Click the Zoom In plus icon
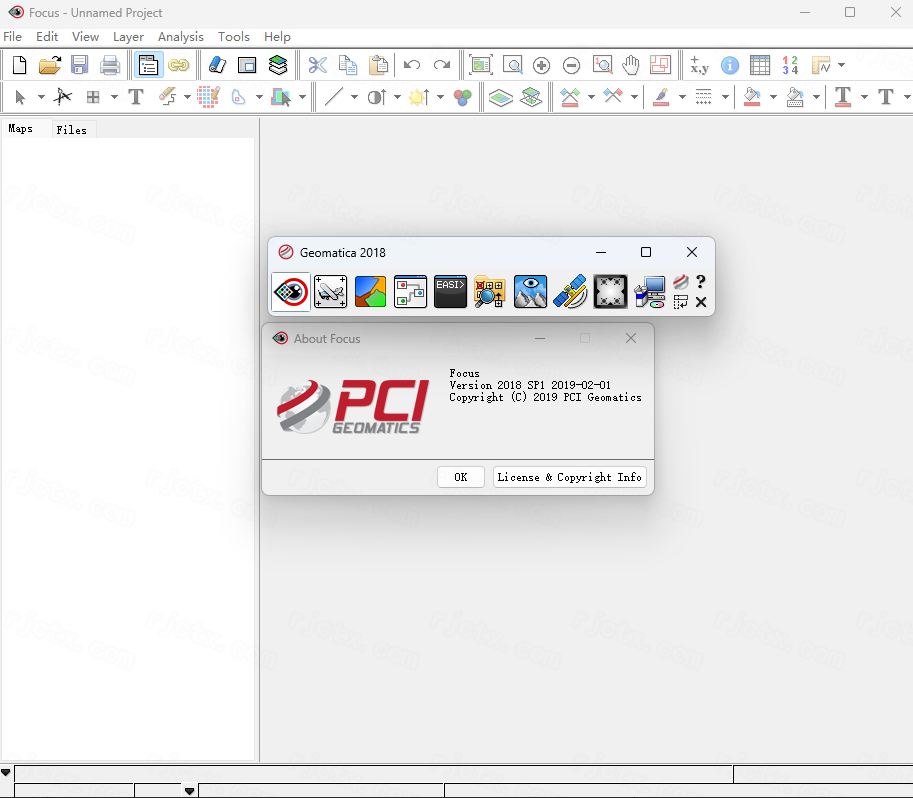The image size is (913, 798). tap(541, 66)
